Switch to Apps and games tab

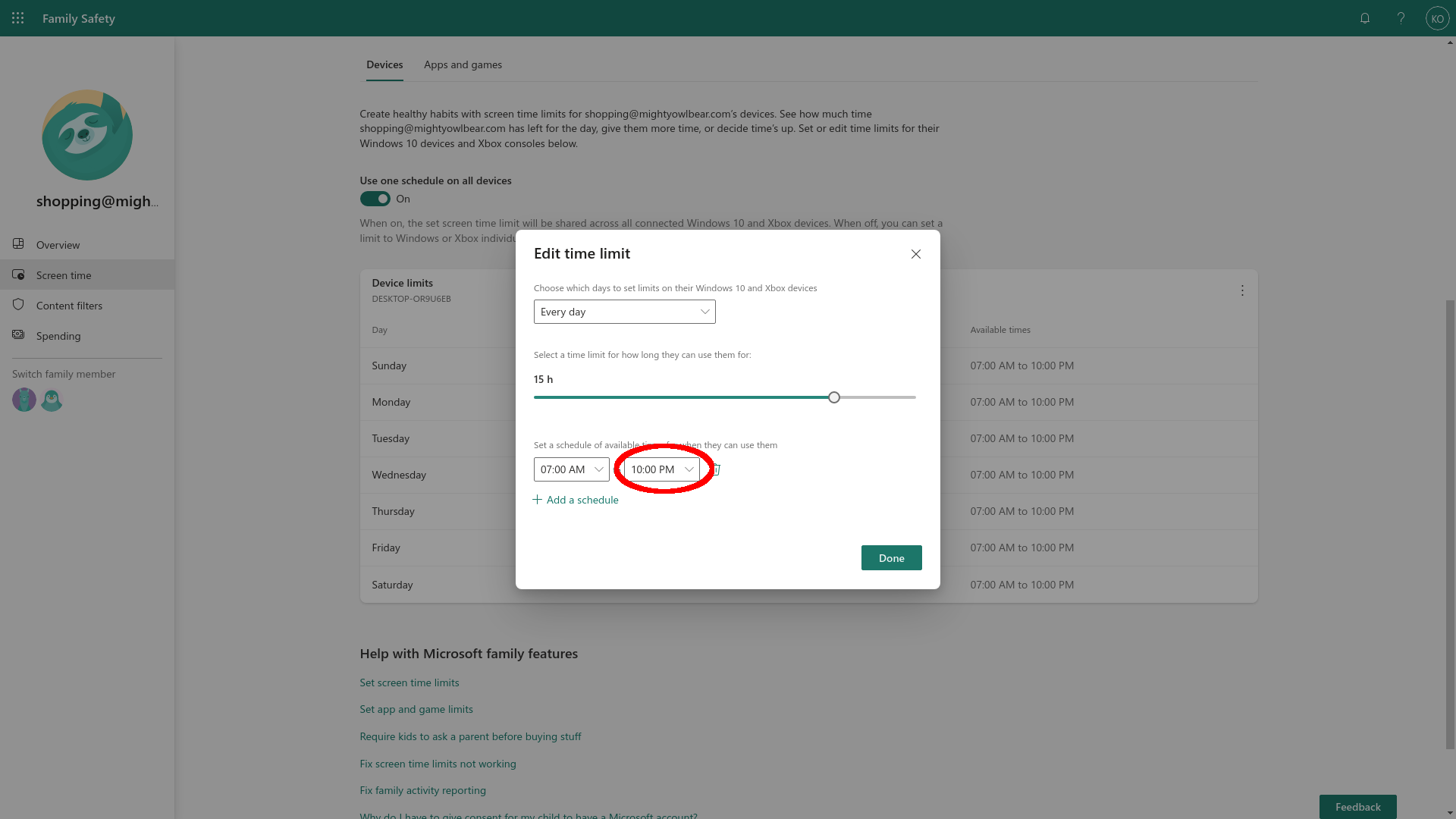(x=463, y=64)
